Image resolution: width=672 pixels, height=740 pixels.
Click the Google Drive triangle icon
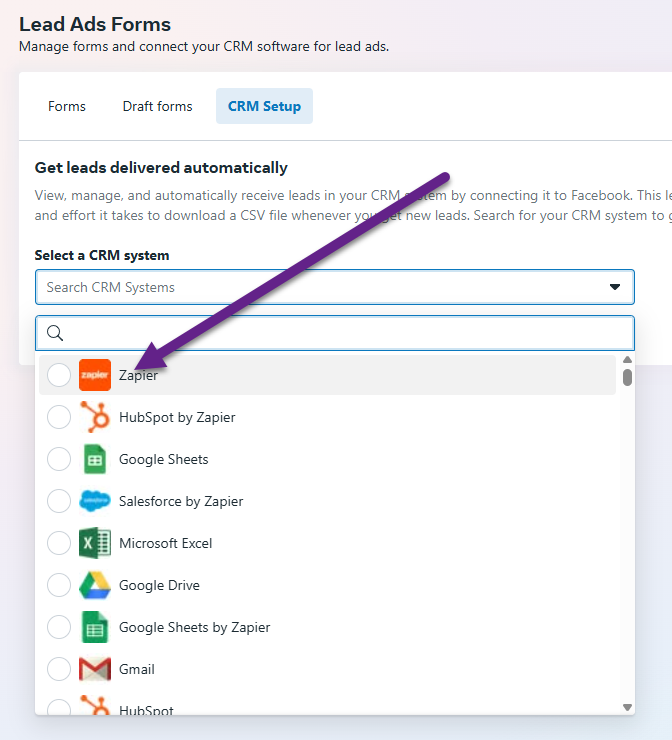pos(95,585)
